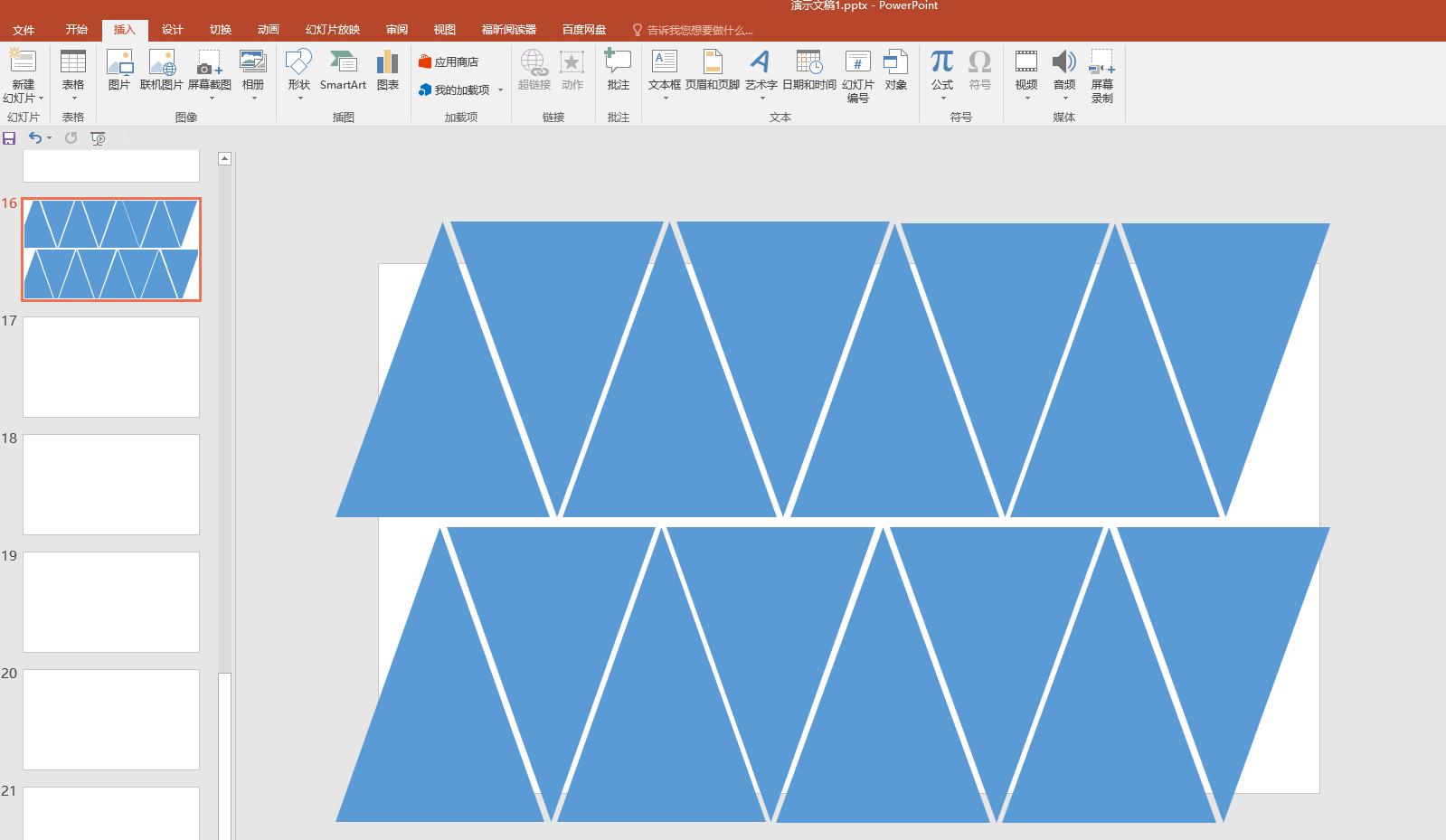Open 页眉和页脚 header and footer
Viewport: 1446px width, 840px height.
[713, 70]
